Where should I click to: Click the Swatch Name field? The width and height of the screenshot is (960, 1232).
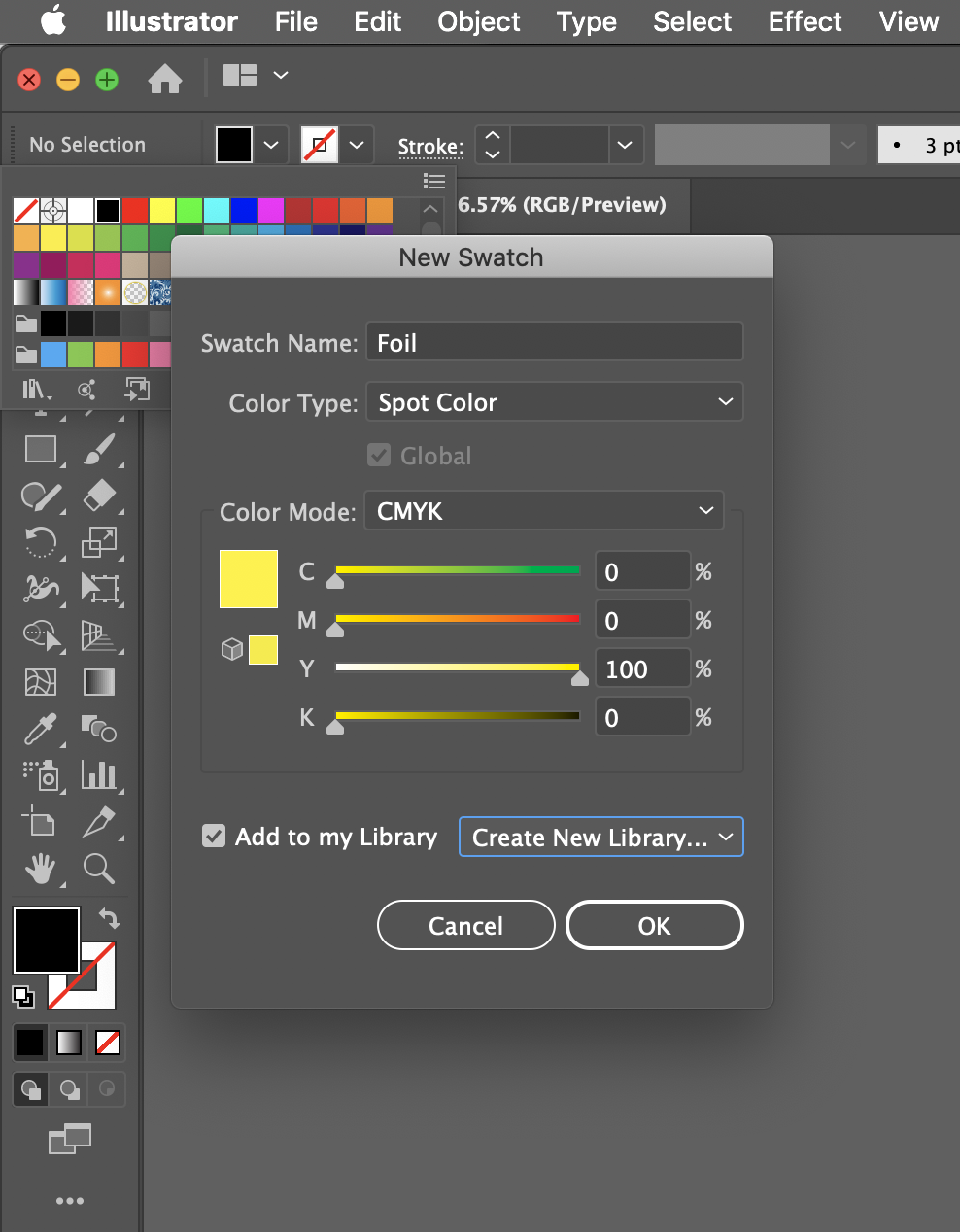(x=554, y=343)
